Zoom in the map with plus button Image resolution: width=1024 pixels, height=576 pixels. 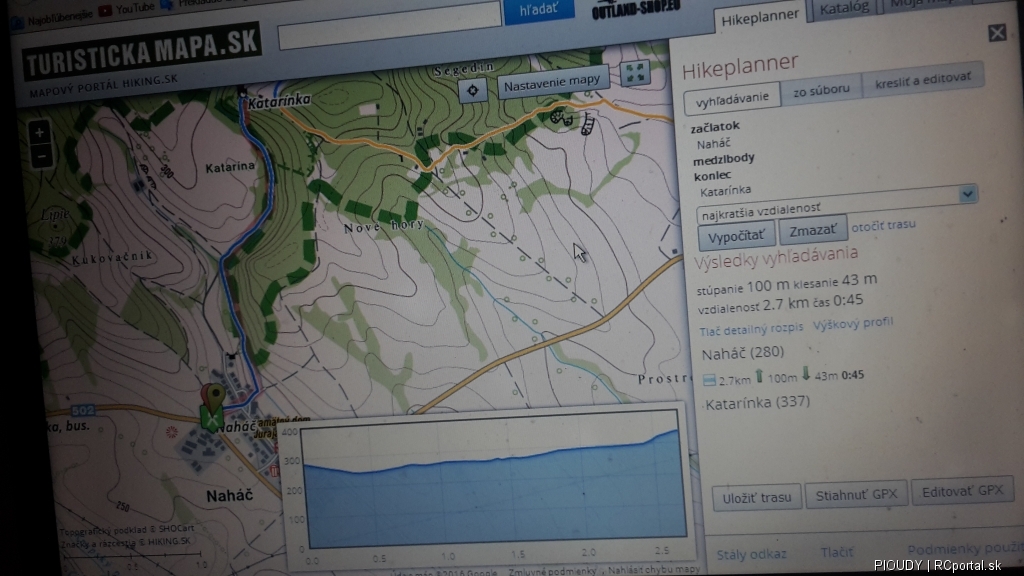pos(39,133)
